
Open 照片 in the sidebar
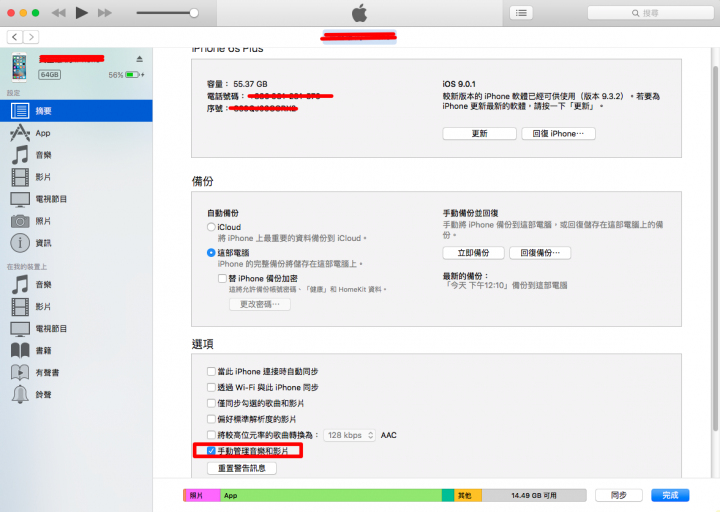(x=76, y=221)
